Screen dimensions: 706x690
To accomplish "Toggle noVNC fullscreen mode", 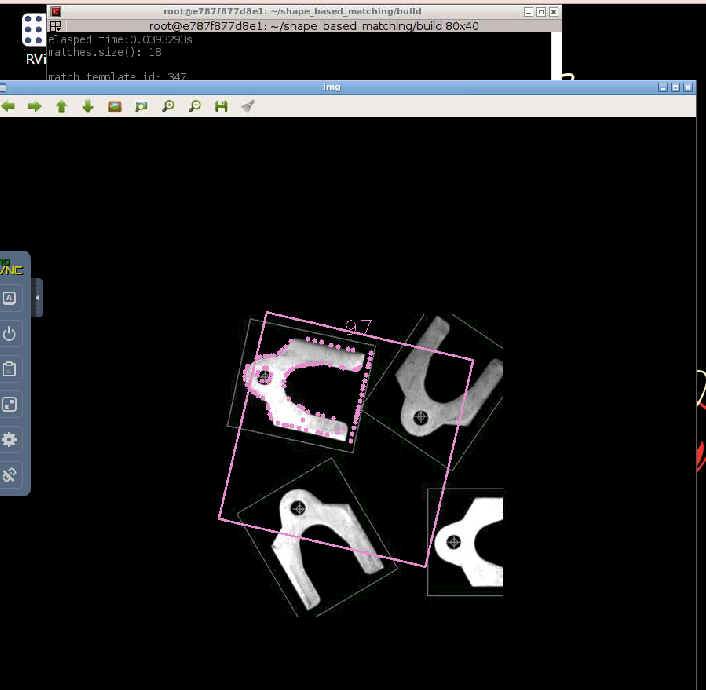I will coord(9,404).
